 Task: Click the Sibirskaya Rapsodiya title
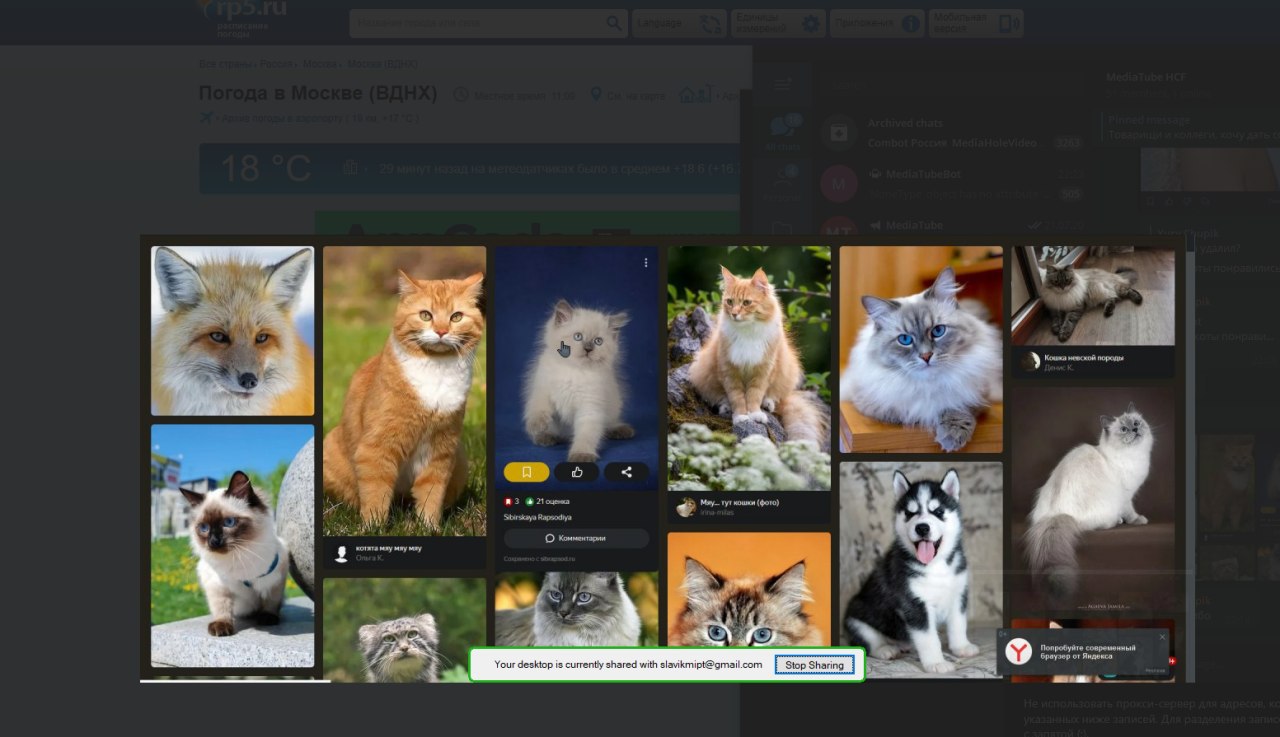click(538, 517)
